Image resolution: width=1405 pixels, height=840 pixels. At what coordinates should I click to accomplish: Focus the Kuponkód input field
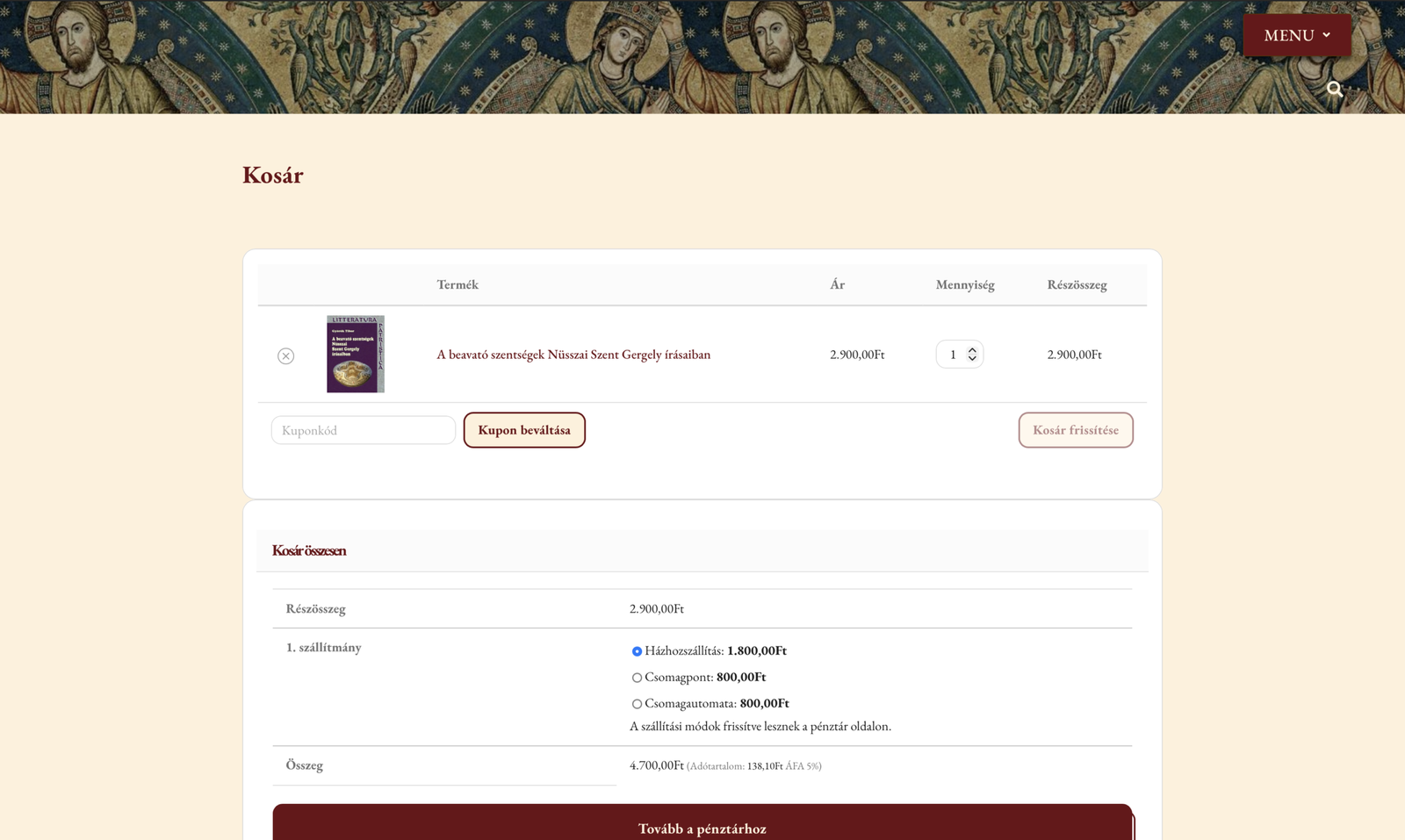[x=363, y=430]
